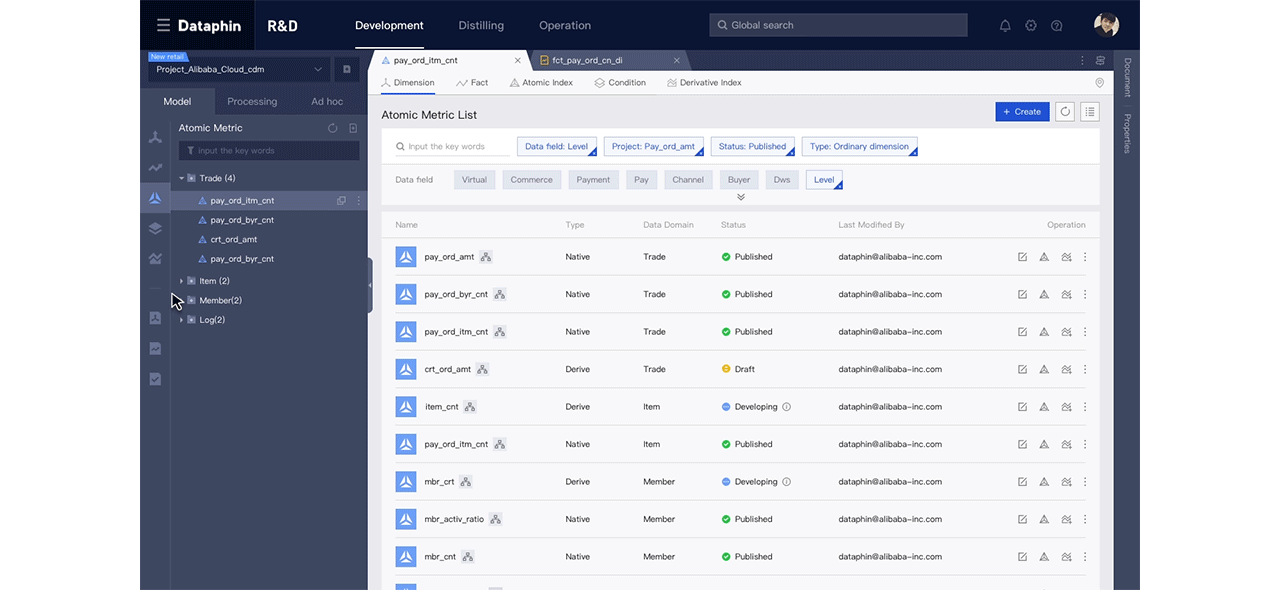Click the edit icon for pay_ord_amt row

point(1022,257)
